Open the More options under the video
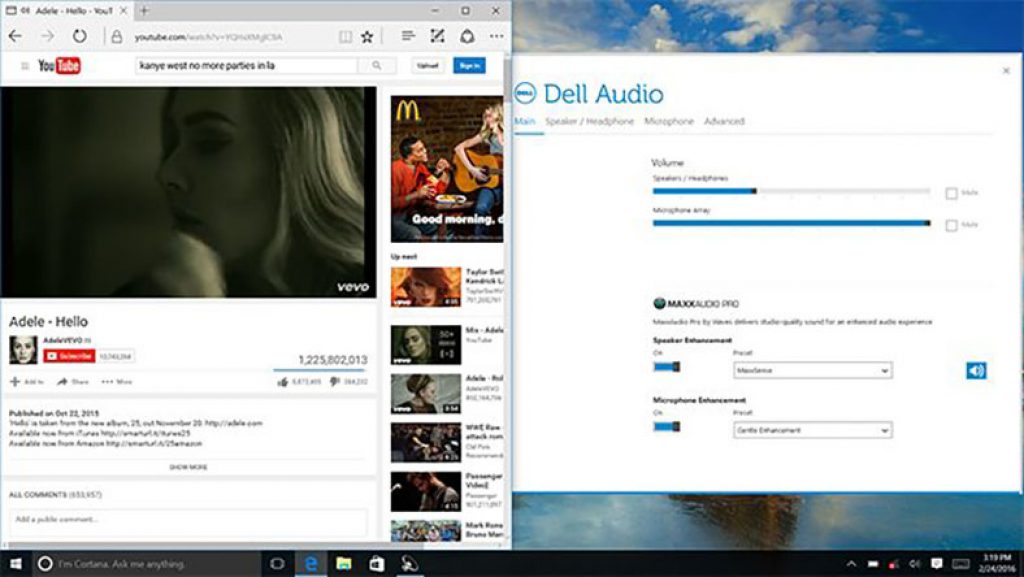This screenshot has width=1024, height=577. (117, 382)
